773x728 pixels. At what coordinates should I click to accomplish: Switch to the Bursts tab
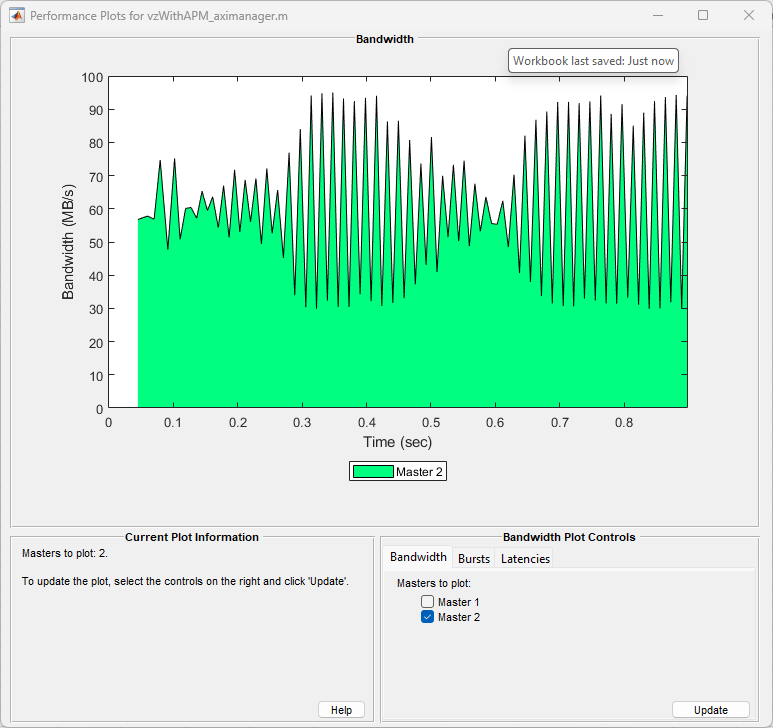(x=473, y=559)
